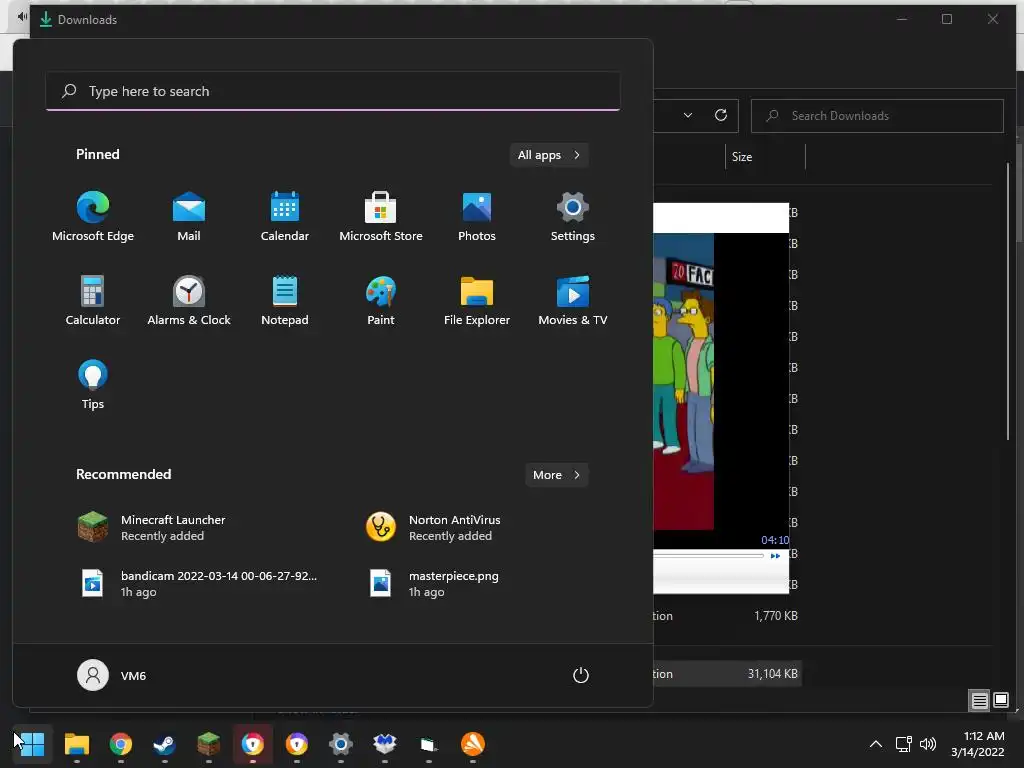Open the purple AVG browser taskbar icon
The image size is (1024, 768).
296,744
